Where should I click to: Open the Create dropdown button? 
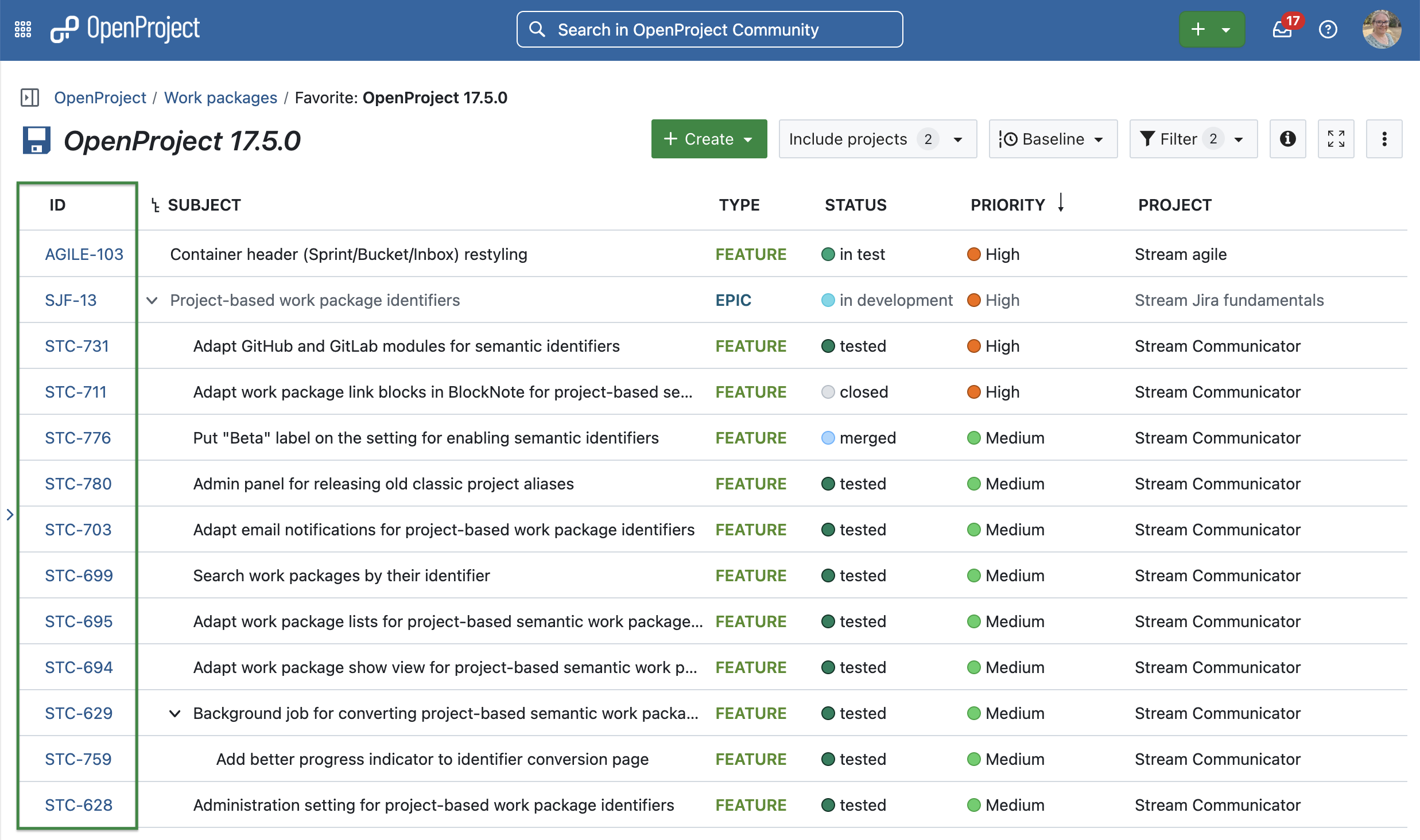click(x=709, y=139)
